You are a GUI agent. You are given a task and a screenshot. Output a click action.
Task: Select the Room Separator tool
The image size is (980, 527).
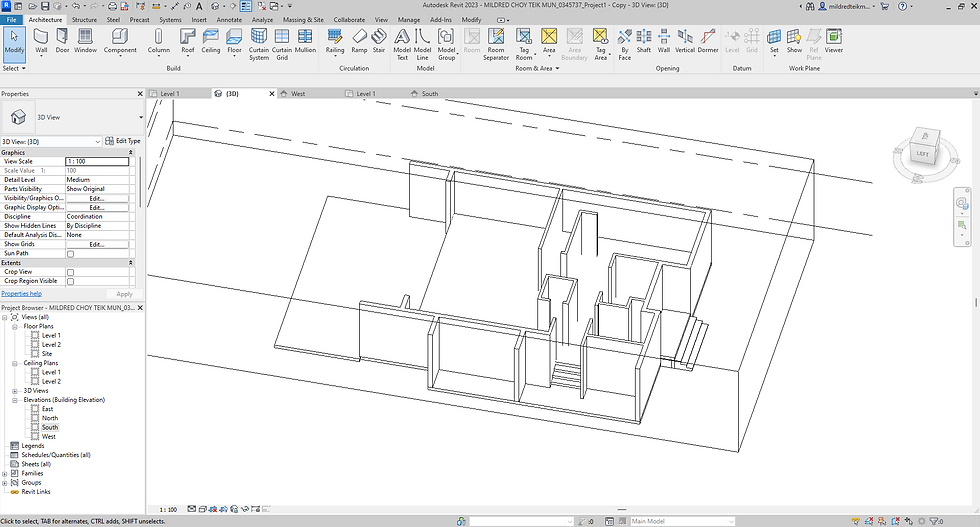[x=496, y=44]
